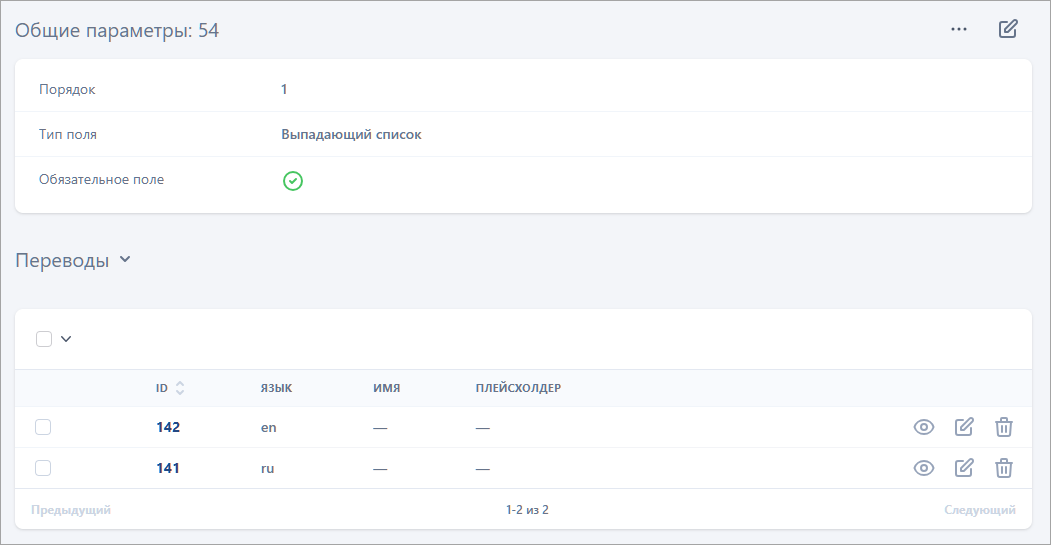Collapse the Переводы section
Viewport: 1051px width, 545px height.
[125, 260]
